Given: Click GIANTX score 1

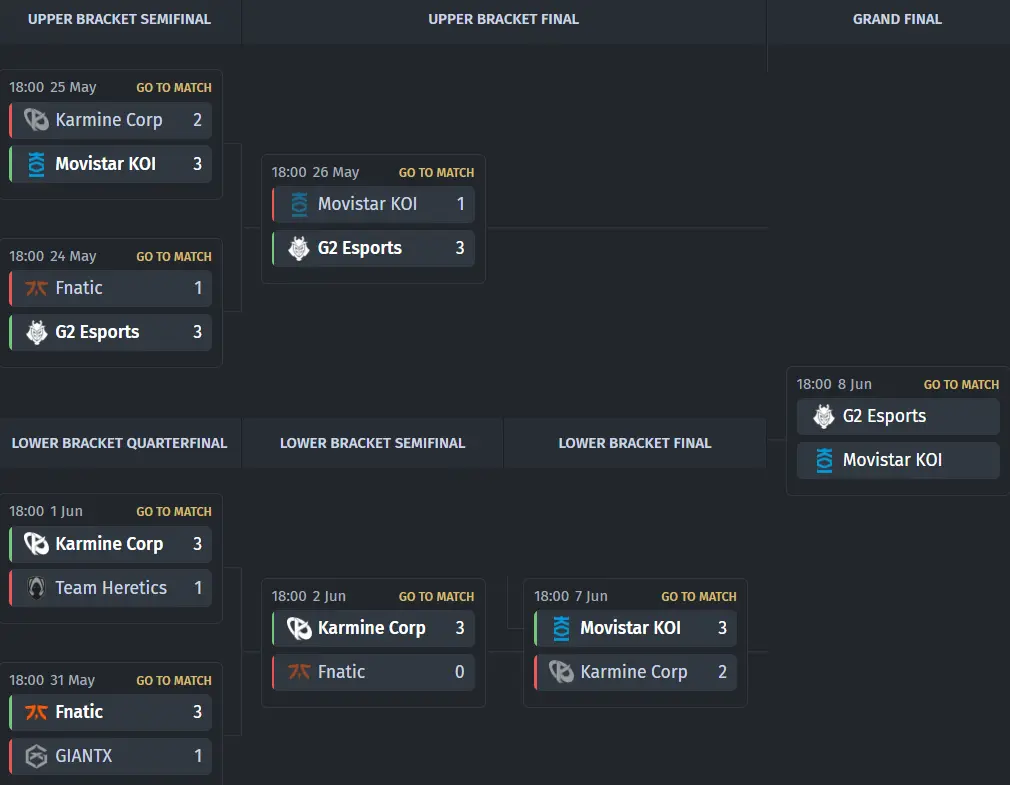Looking at the screenshot, I should click(x=198, y=756).
